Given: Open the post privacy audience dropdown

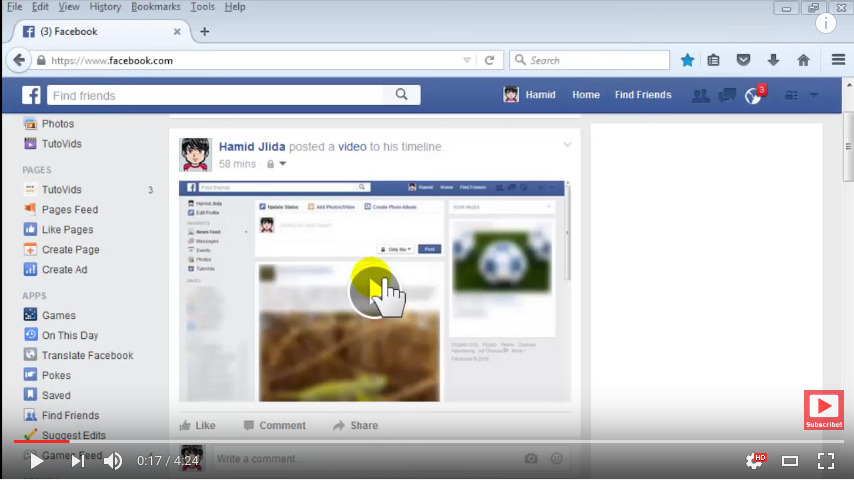Looking at the screenshot, I should click(x=276, y=164).
